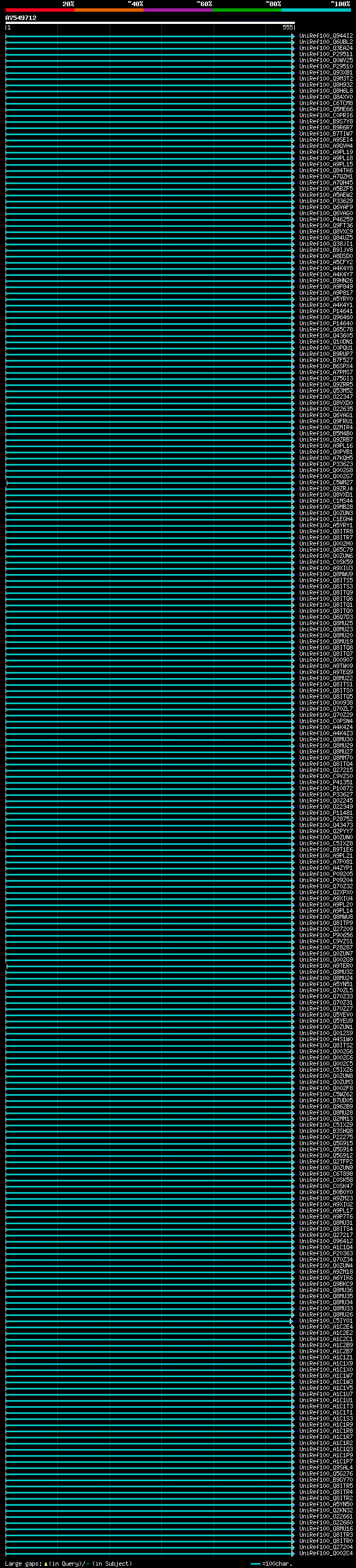Image resolution: width=356 pixels, height=1568 pixels.
Task: Select label UniRef100_C1EGH4
Action: pyautogui.click(x=325, y=519)
